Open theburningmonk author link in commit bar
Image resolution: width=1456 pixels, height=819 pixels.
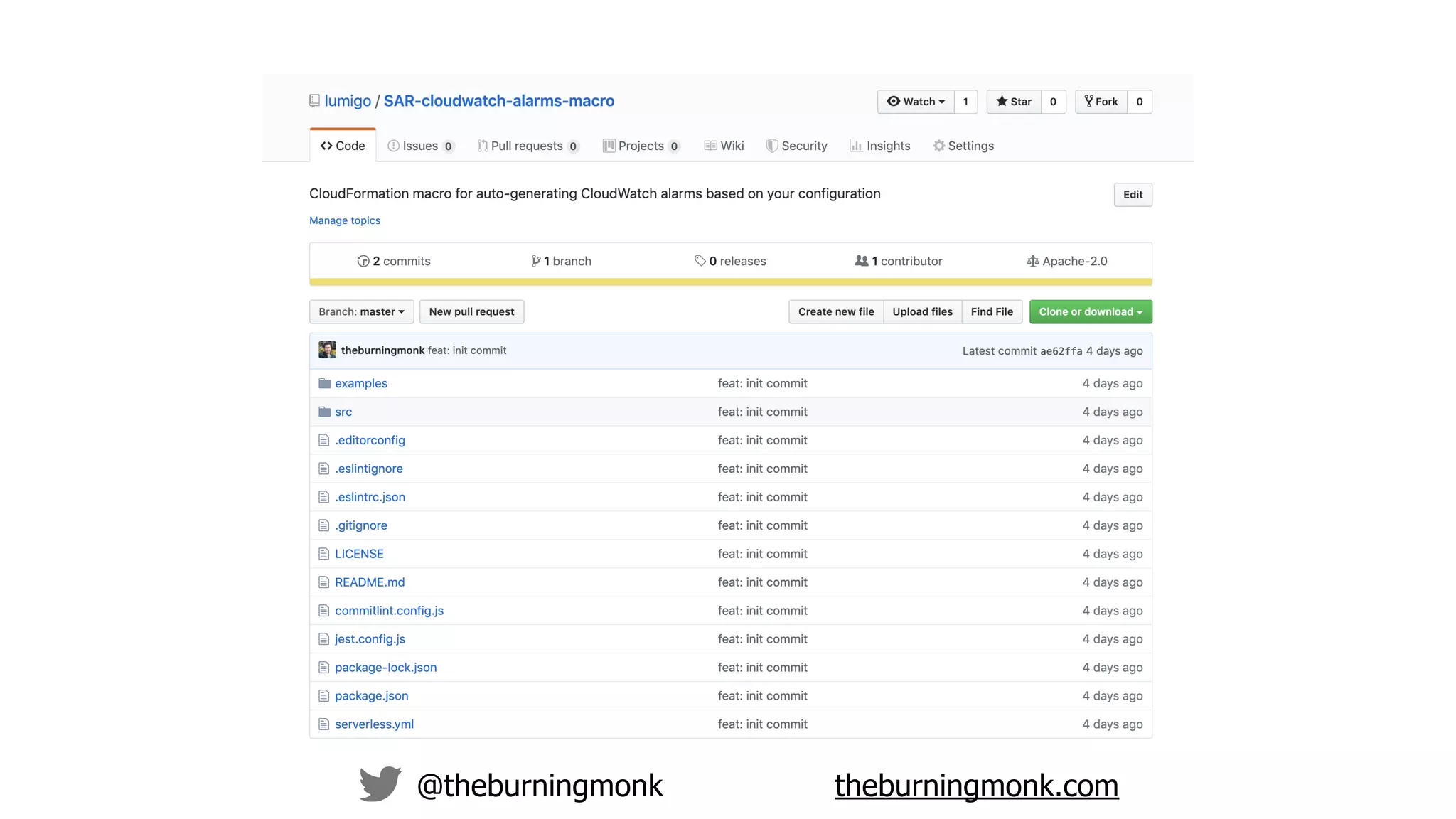click(382, 350)
